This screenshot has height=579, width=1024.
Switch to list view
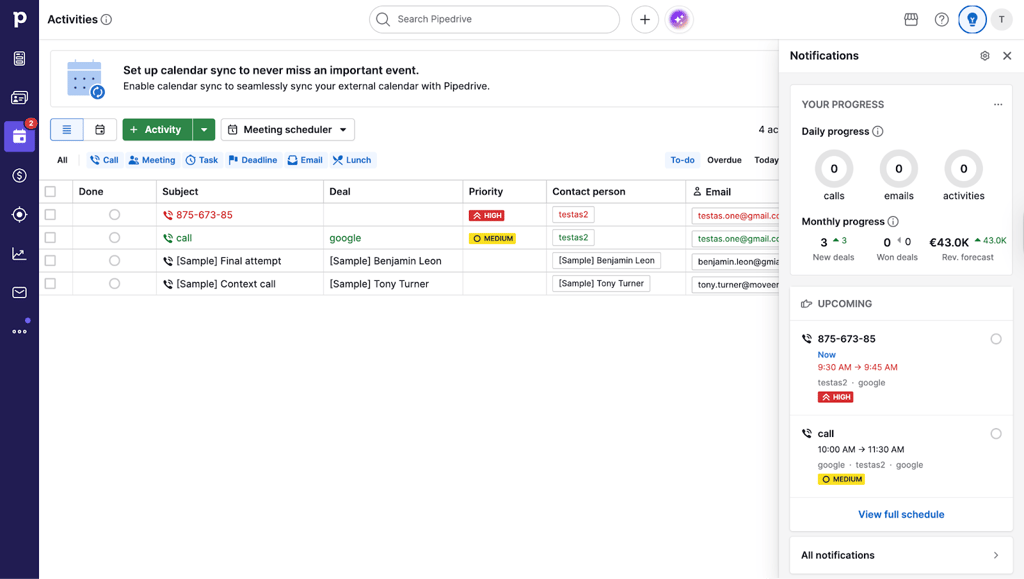pos(67,129)
